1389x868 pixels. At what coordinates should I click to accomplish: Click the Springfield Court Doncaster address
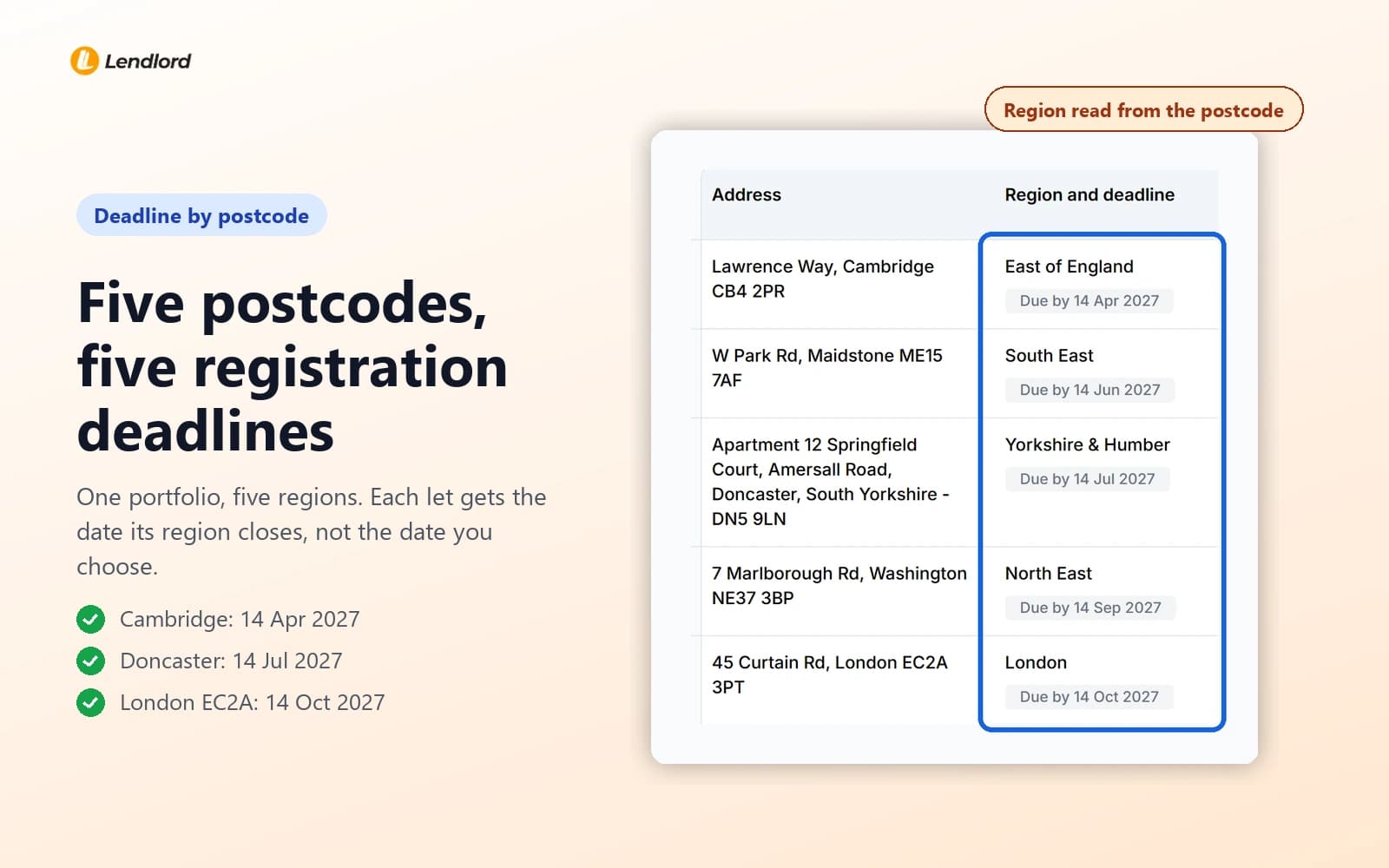[831, 482]
